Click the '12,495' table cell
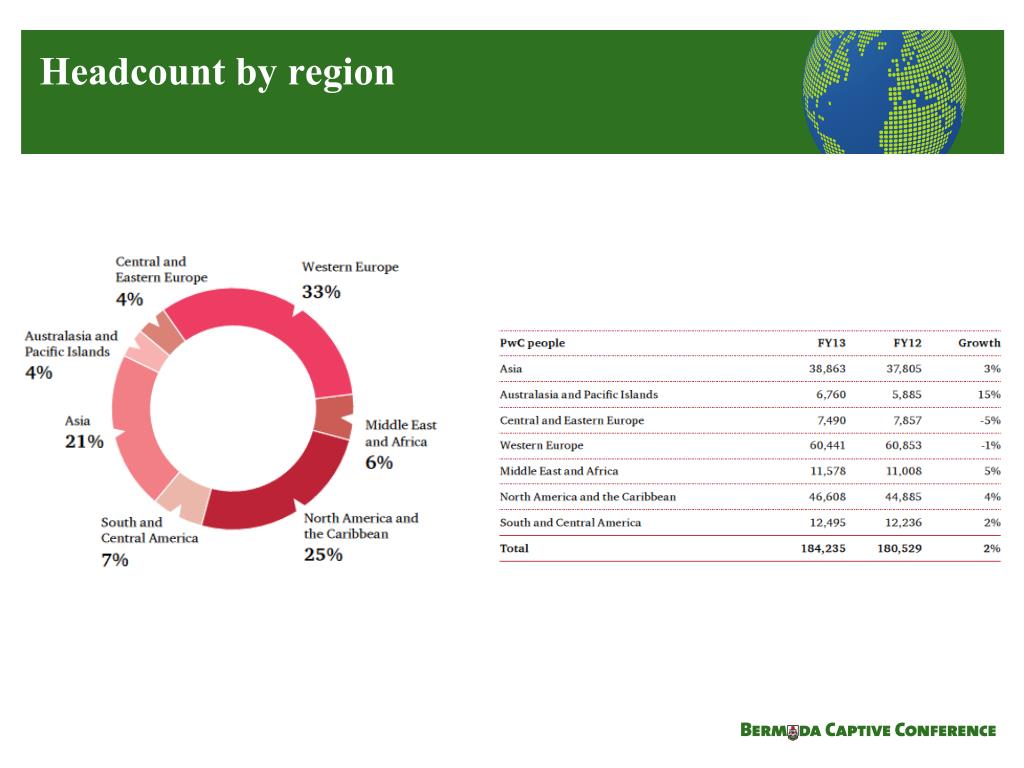Screen dimensions: 1024x768 [828, 522]
